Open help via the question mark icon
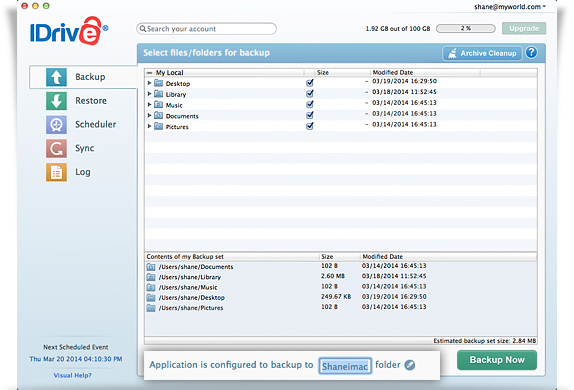Screen dimensions: 574x390 point(532,53)
